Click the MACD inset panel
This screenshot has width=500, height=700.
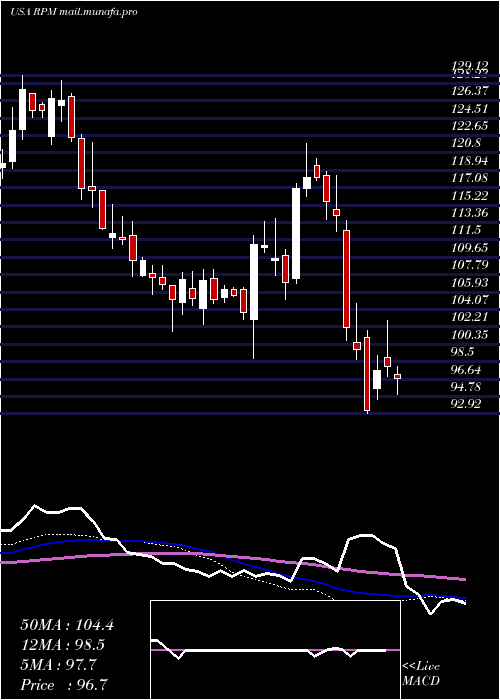click(x=275, y=650)
